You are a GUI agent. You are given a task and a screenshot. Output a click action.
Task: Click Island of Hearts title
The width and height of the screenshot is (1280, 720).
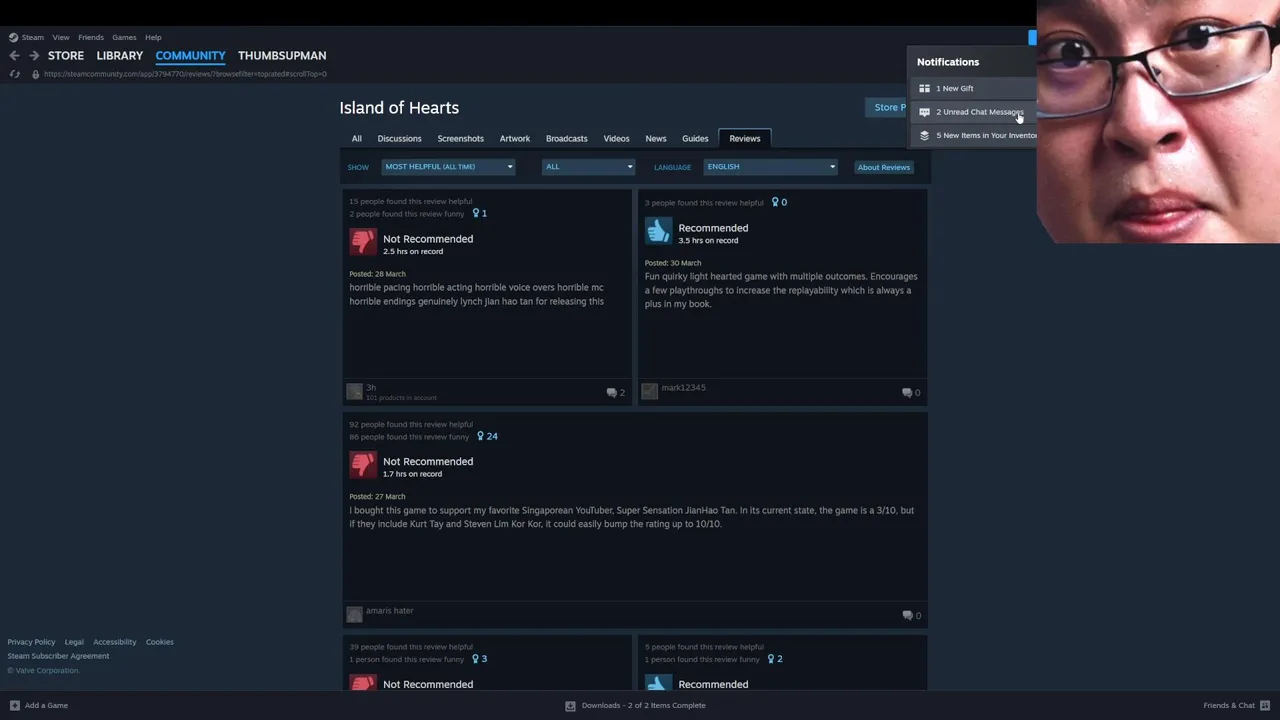[399, 108]
